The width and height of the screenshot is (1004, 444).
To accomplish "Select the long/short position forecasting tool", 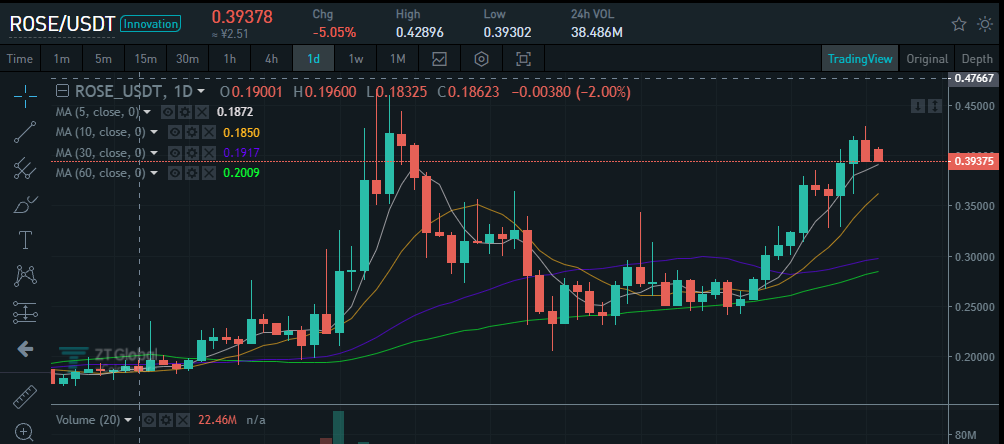I will coord(25,313).
